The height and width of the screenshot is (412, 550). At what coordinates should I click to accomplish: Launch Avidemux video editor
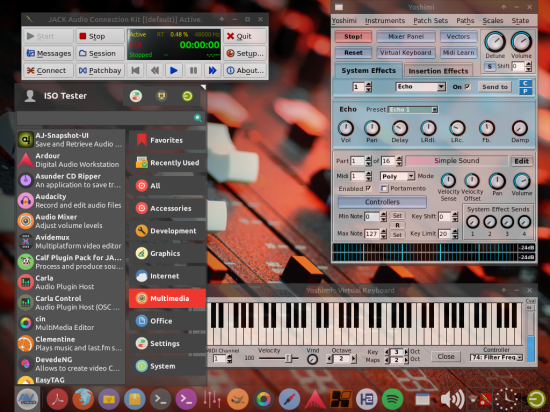coord(71,242)
